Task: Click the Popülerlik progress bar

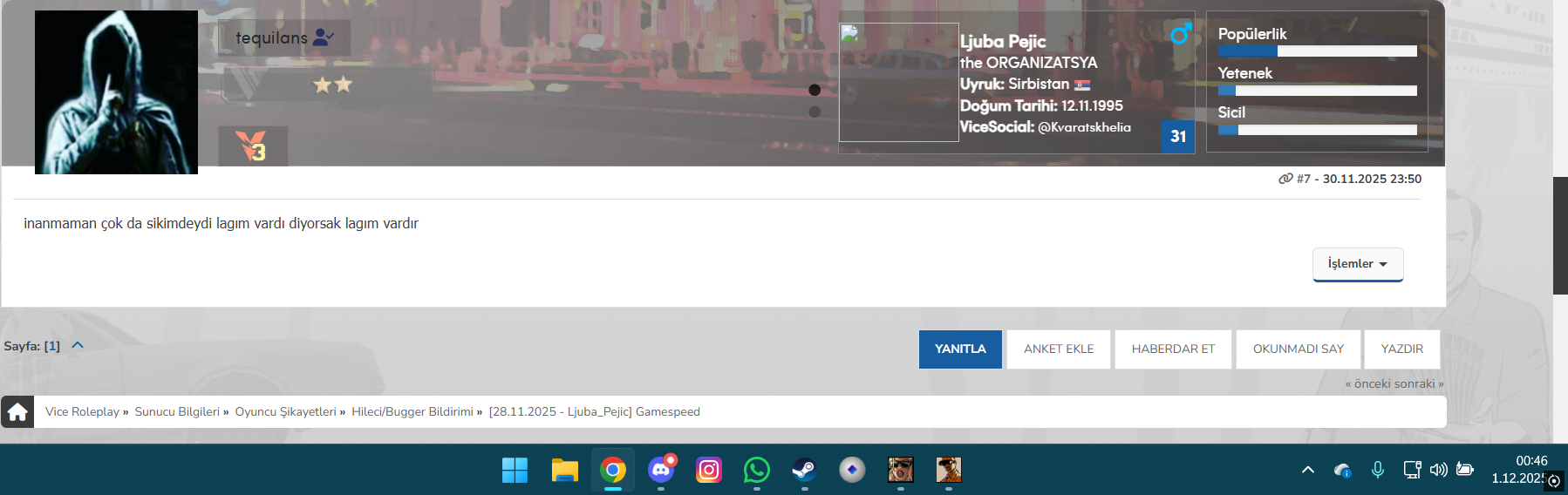Action: (1317, 51)
